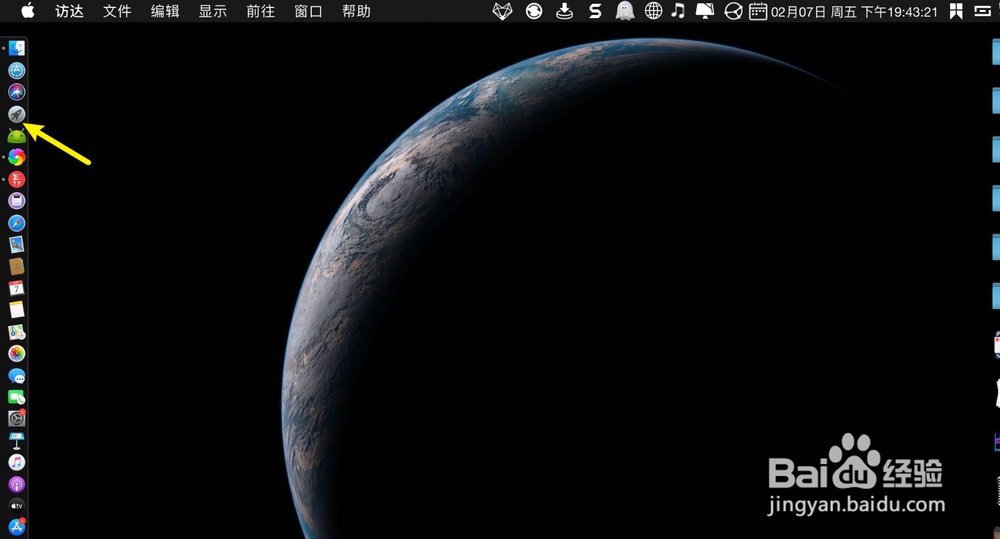1000x539 pixels.
Task: Click the download tray status icon
Action: click(564, 11)
